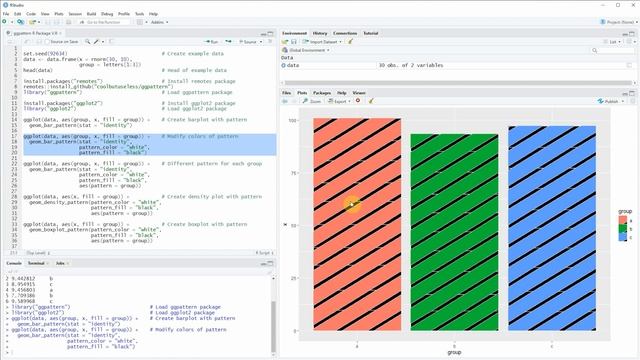Viewport: 640px width, 360px height.
Task: Click the Open File folder icon
Action: pos(32,22)
